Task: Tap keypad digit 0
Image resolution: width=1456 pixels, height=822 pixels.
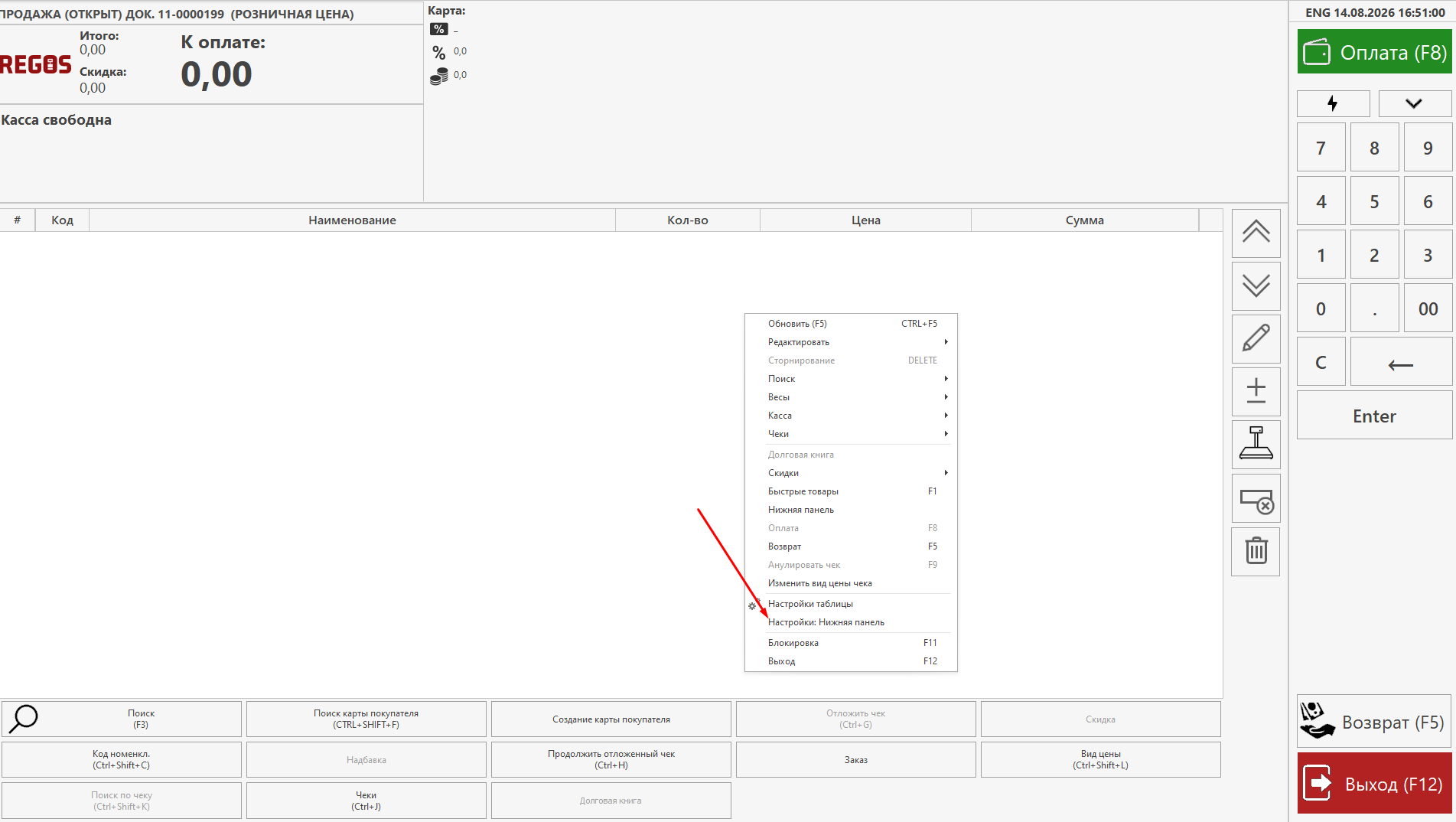Action: point(1321,308)
